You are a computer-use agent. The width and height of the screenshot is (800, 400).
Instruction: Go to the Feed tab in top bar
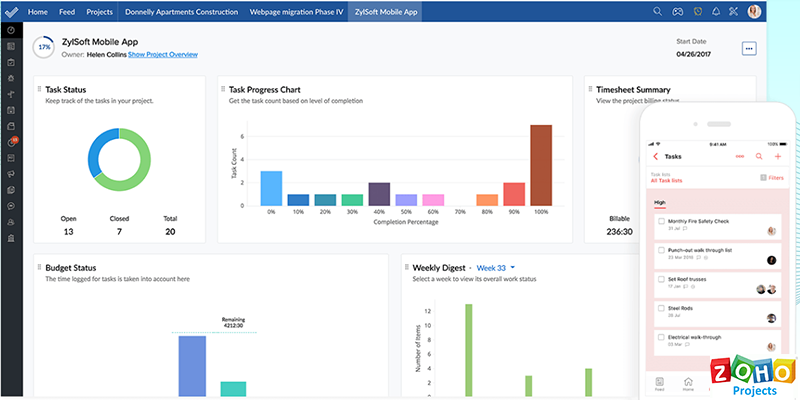pos(67,12)
